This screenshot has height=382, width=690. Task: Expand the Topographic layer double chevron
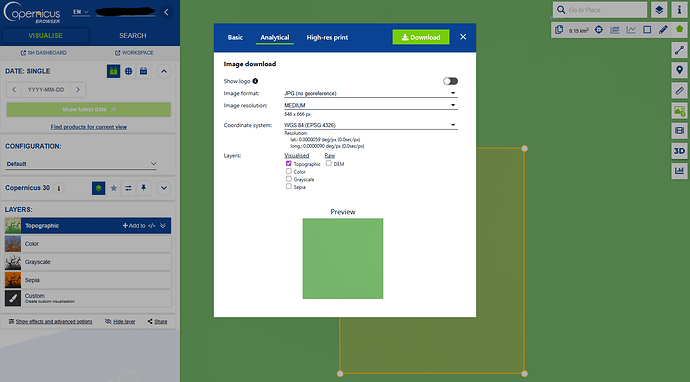coord(163,226)
